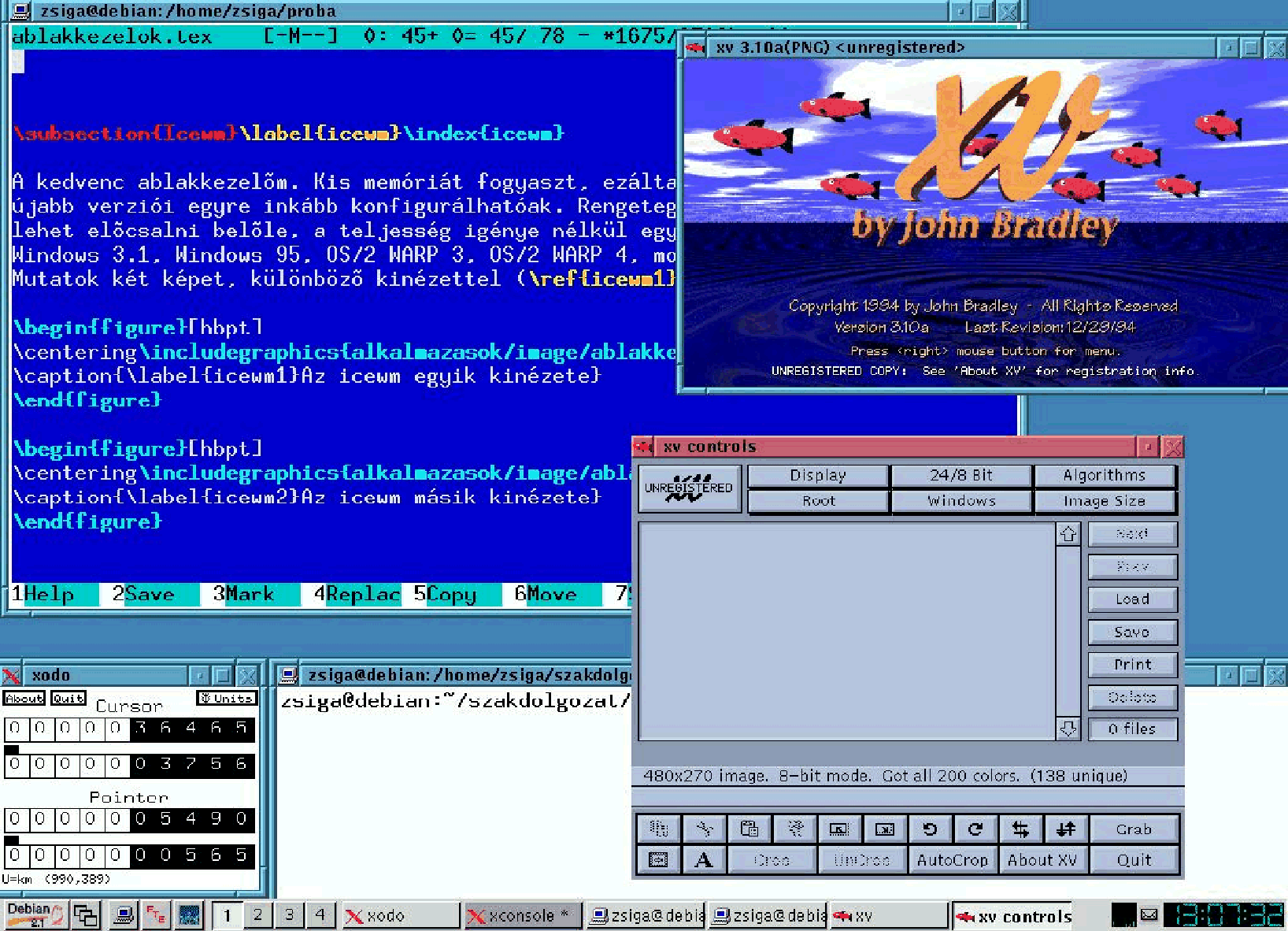This screenshot has width=1288, height=931.
Task: Click the xv file list scrollbar track
Action: 1068,631
